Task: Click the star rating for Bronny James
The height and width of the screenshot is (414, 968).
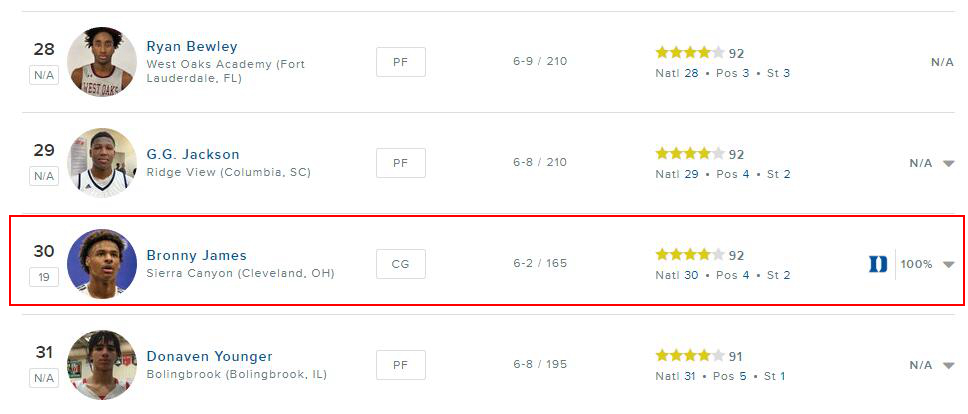Action: tap(690, 255)
